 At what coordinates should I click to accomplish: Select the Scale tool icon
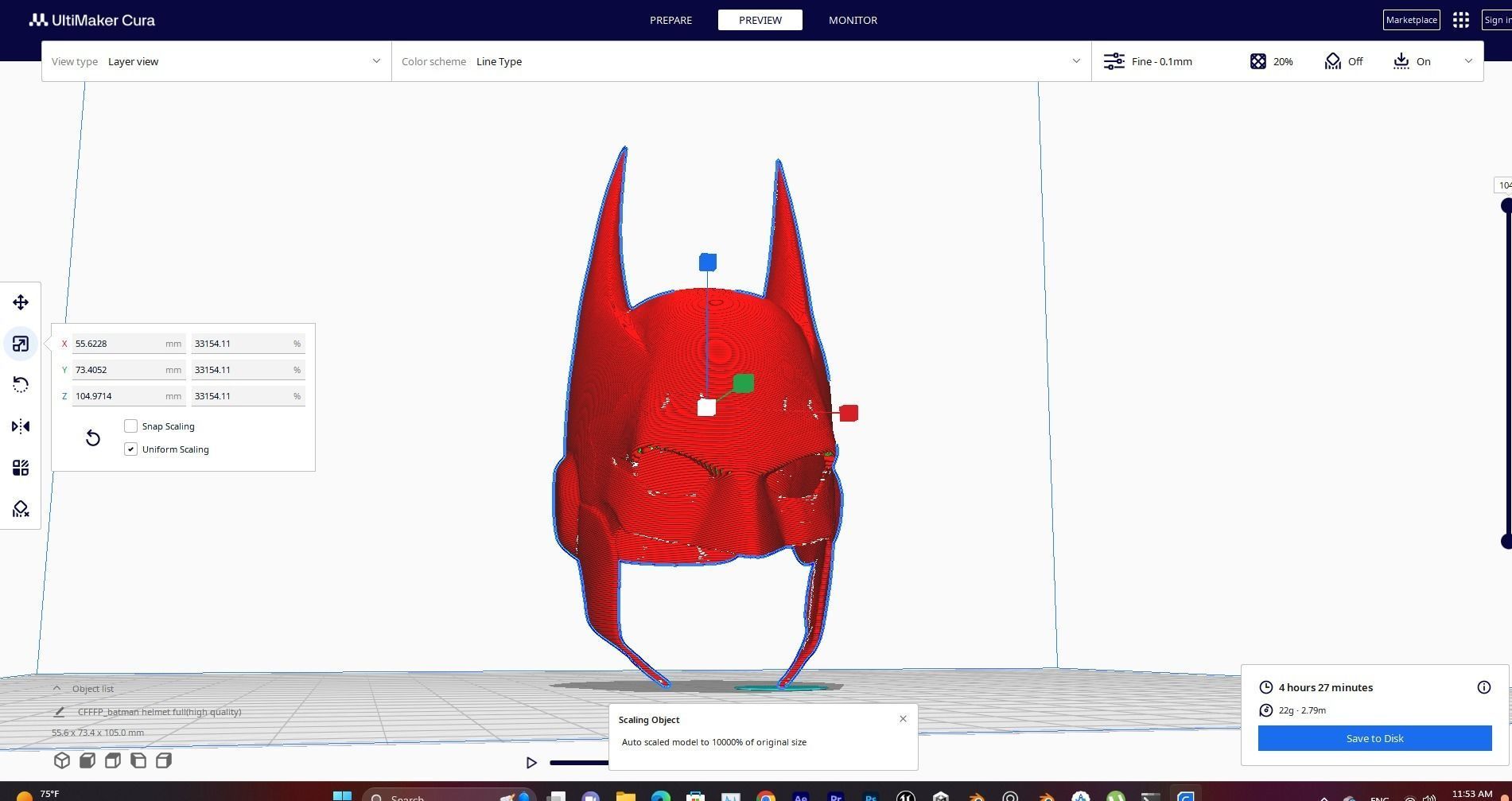pyautogui.click(x=21, y=344)
